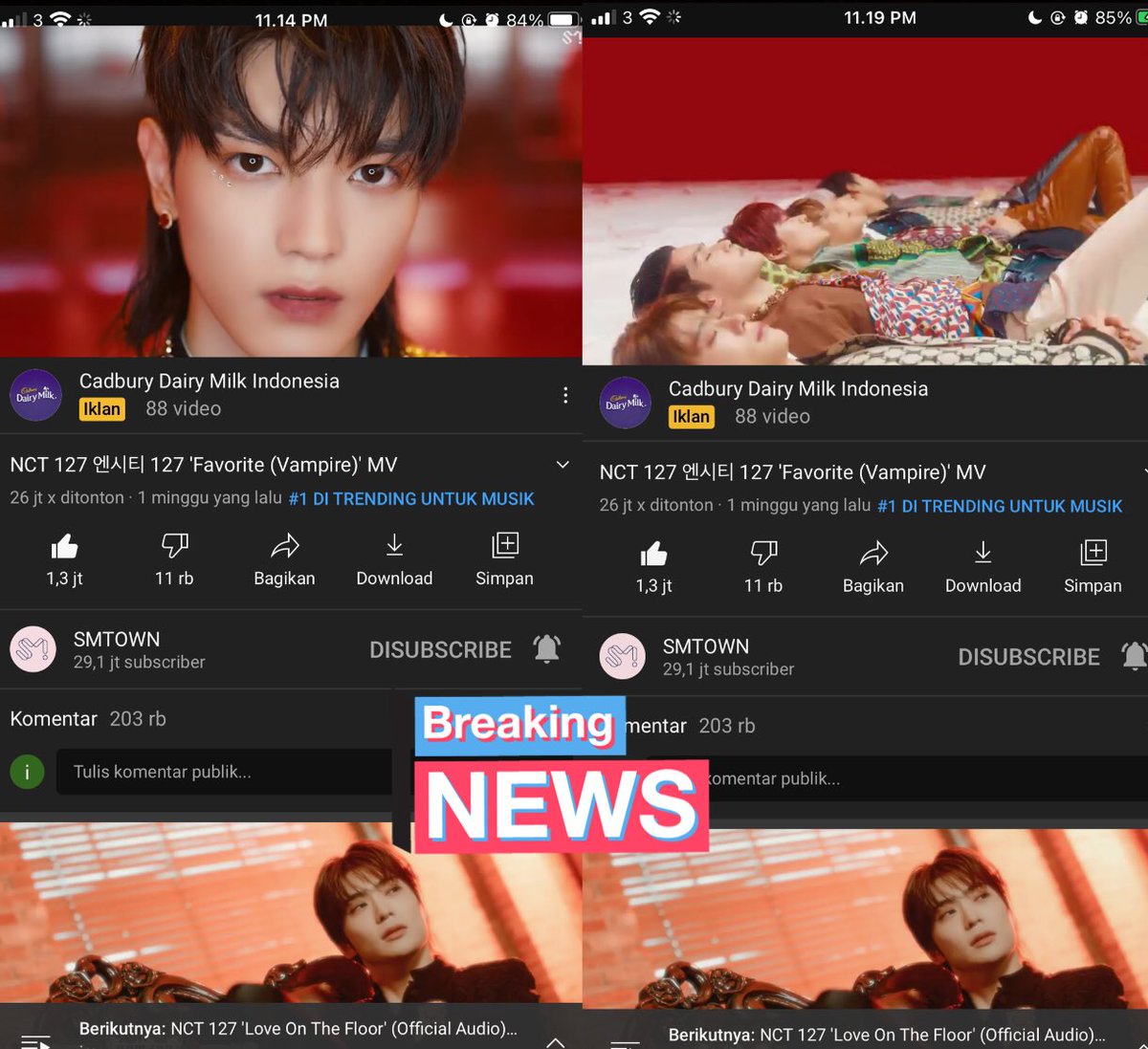Open next video thumbnail in right screenshot
1148x1049 pixels.
coord(865,919)
